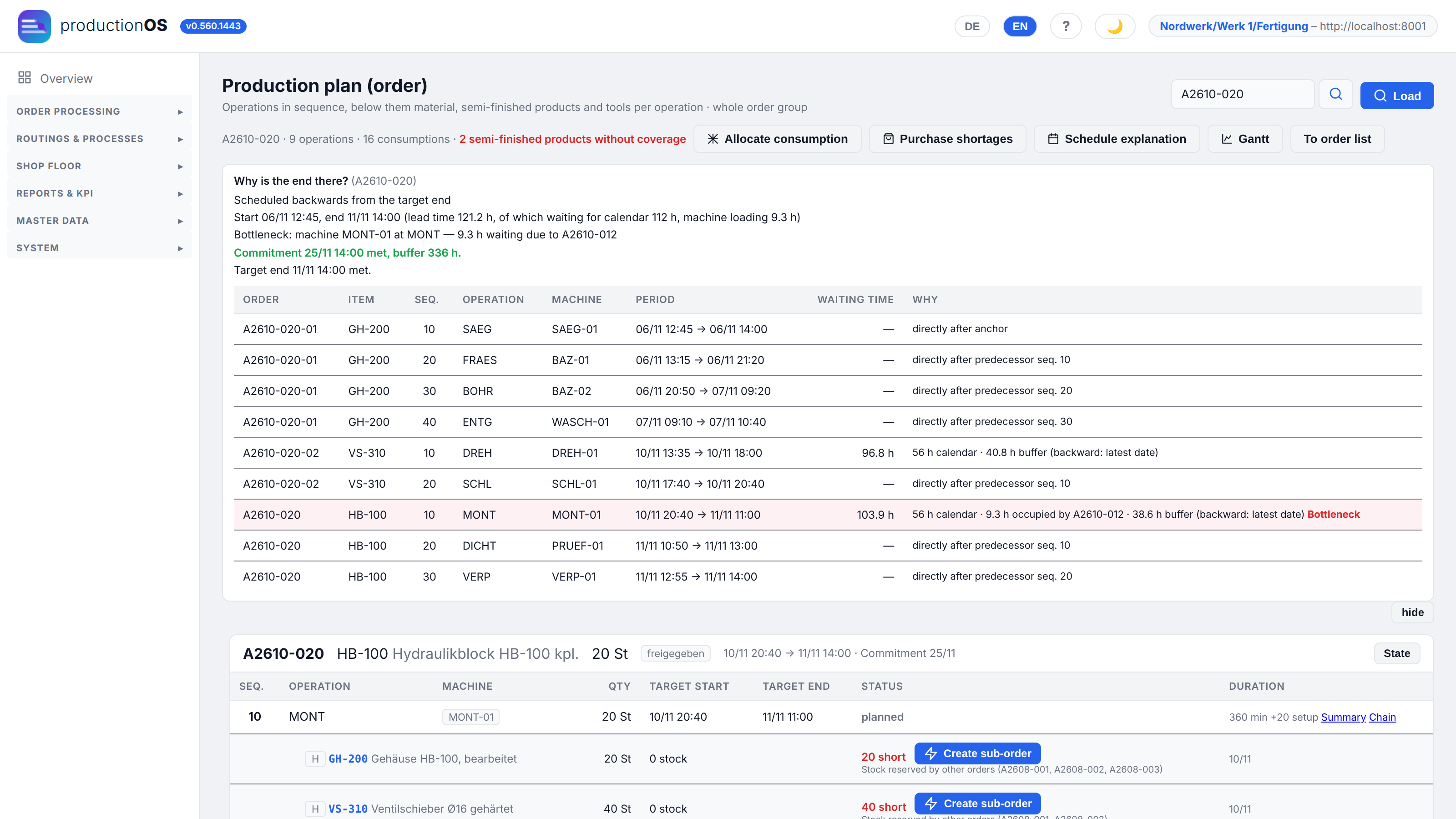Expand REPORTS & KPI section
The image size is (1456, 819).
pos(100,193)
